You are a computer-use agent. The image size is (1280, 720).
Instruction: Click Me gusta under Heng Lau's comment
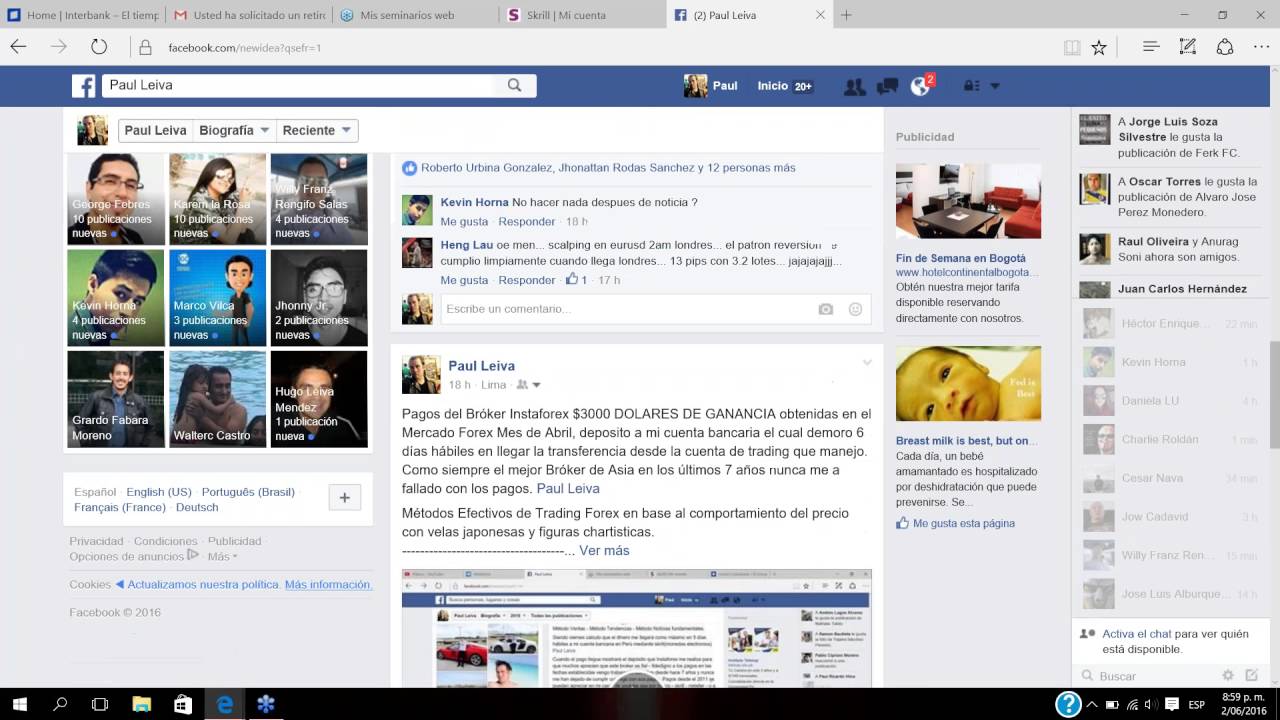click(x=464, y=280)
